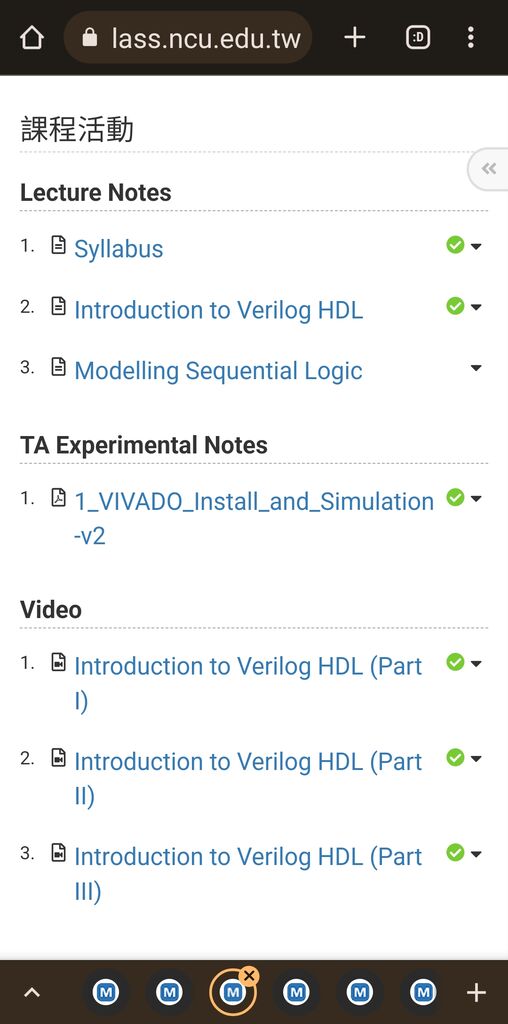The height and width of the screenshot is (1024, 508).
Task: Click the green completion check for Syllabus
Action: coord(455,245)
